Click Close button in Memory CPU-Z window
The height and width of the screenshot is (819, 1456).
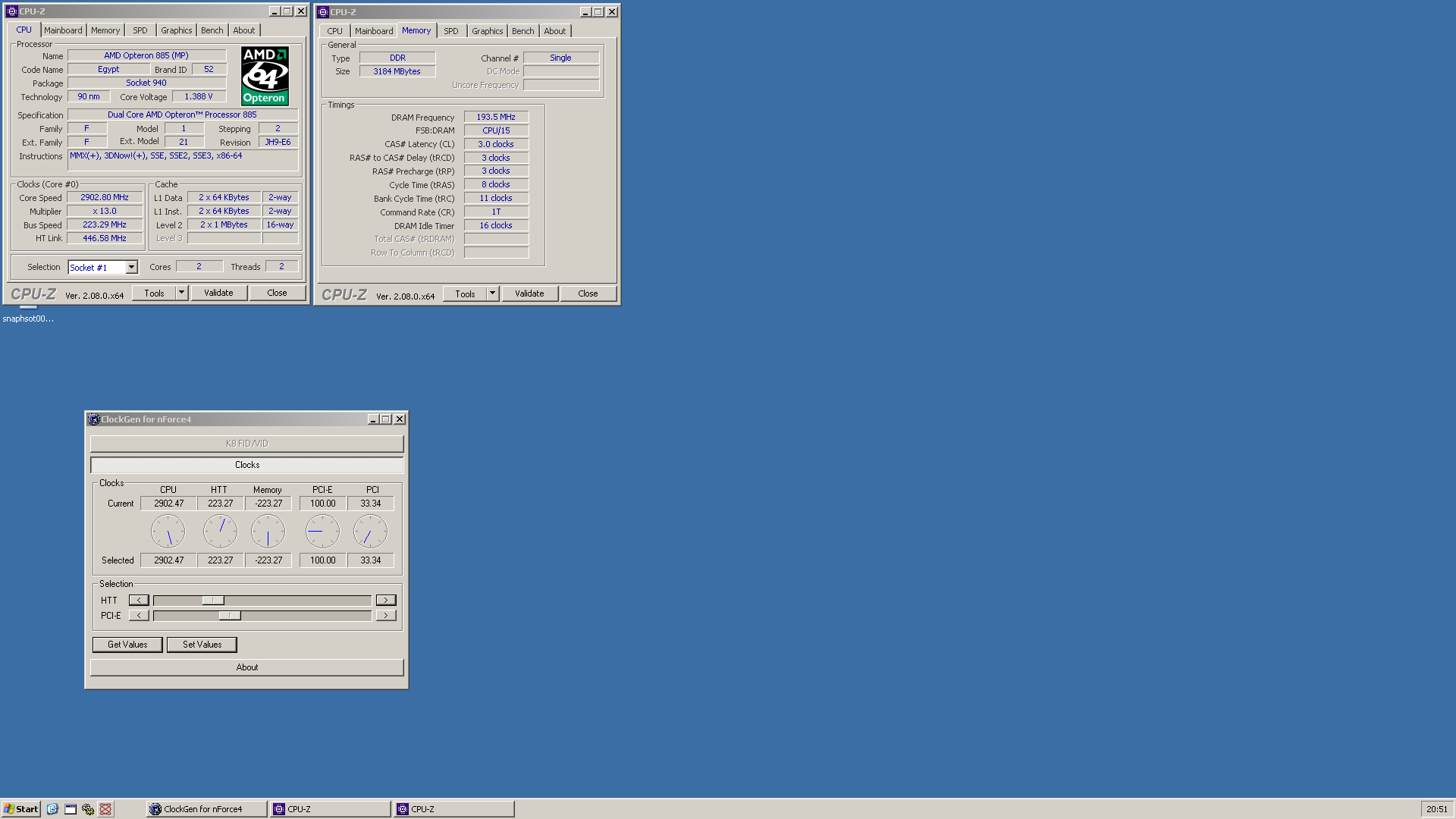tap(588, 293)
